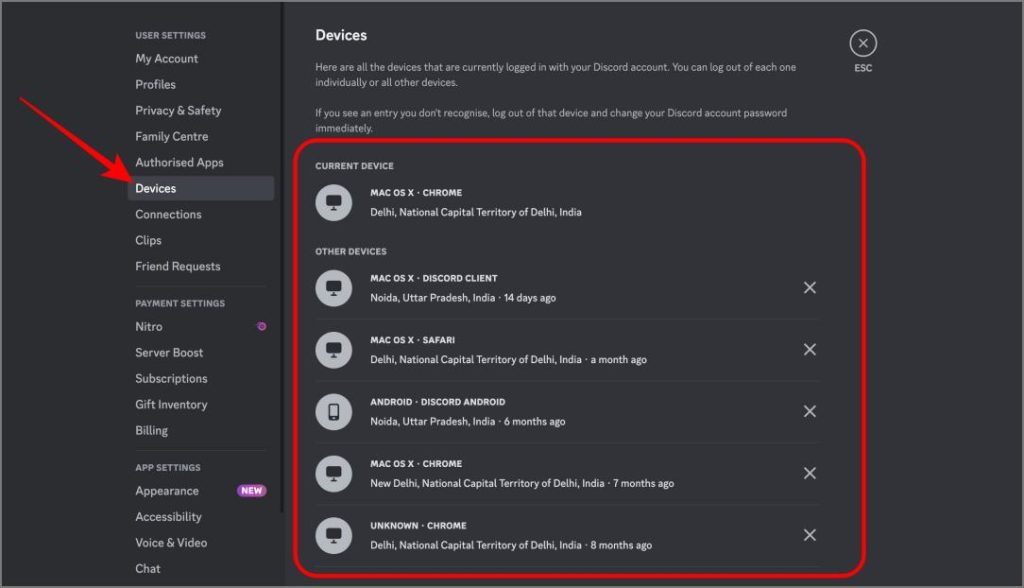Click 'MAC OS X · SAFARI' device title
The width and height of the screenshot is (1024, 588).
coord(413,340)
